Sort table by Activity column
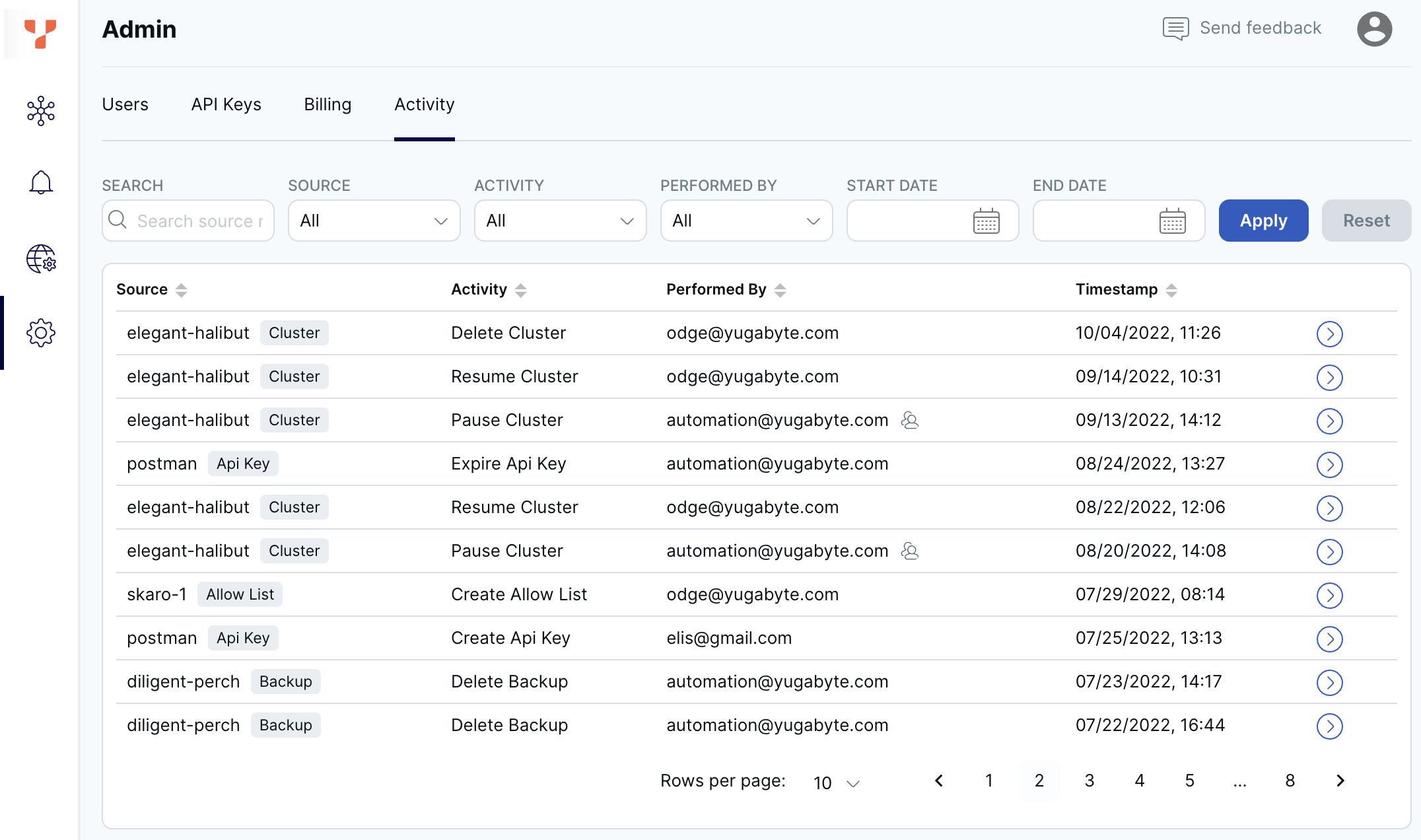The width and height of the screenshot is (1421, 840). click(520, 290)
